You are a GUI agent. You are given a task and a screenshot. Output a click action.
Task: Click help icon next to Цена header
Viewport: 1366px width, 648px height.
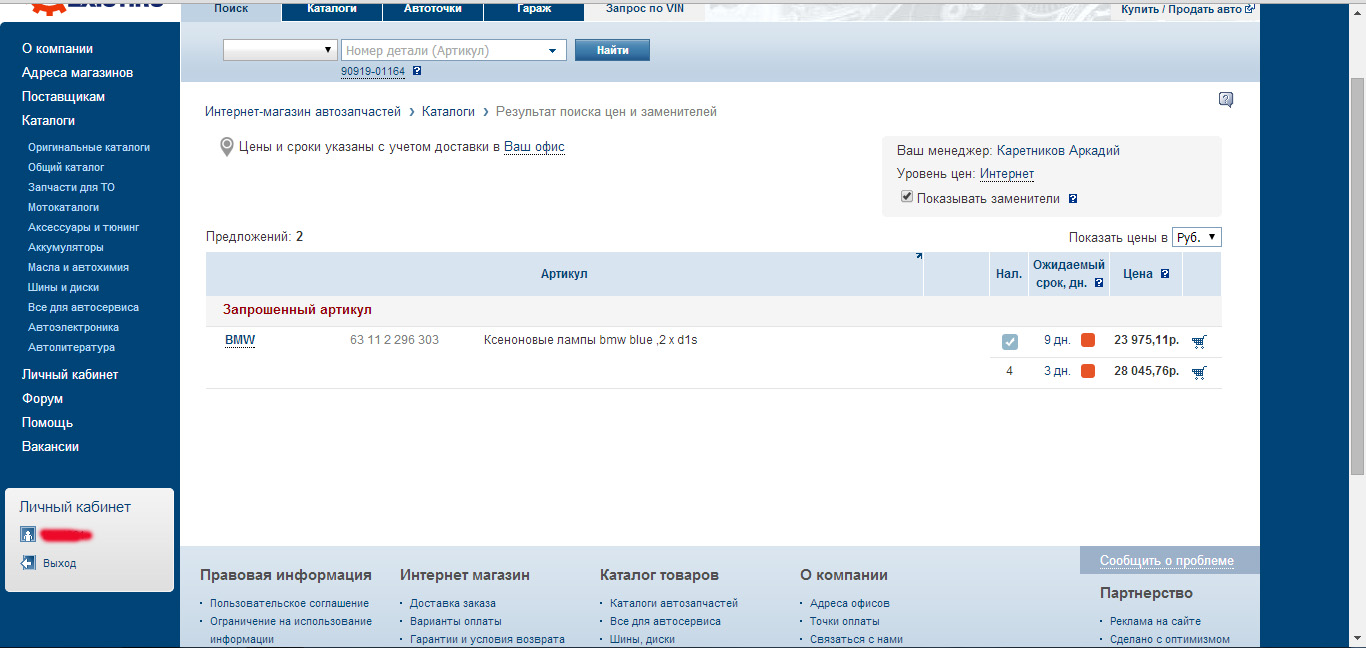(1165, 274)
